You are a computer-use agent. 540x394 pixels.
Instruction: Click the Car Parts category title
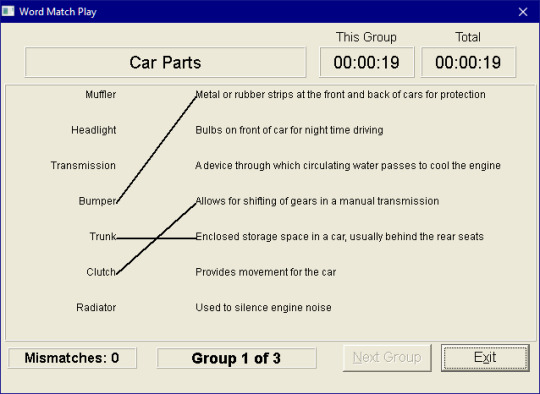tap(165, 62)
